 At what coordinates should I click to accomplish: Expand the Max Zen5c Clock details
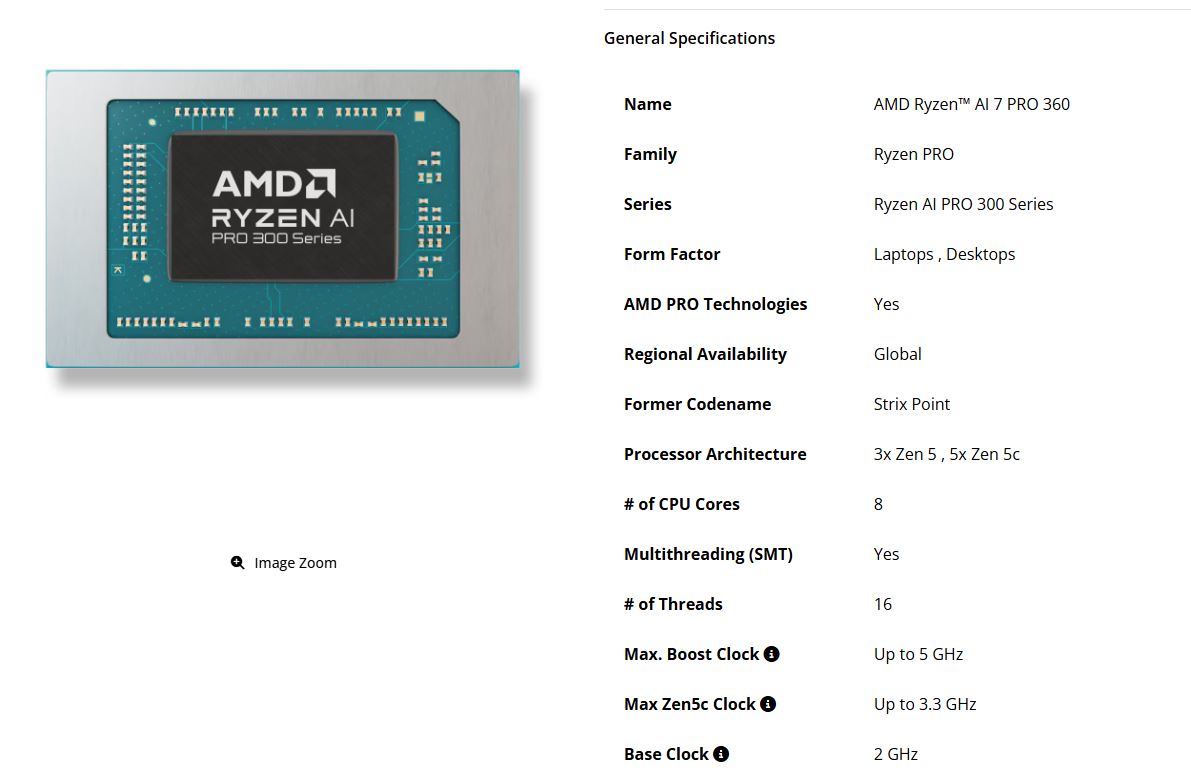768,703
